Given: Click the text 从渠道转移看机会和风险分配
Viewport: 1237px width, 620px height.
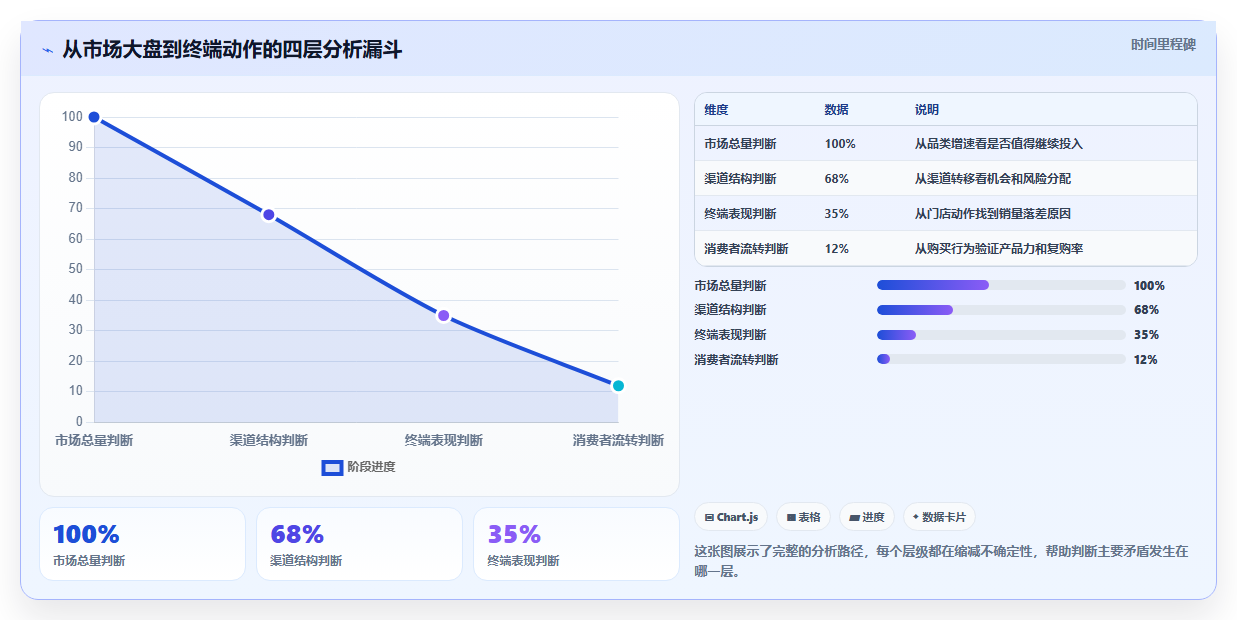Looking at the screenshot, I should pos(993,179).
